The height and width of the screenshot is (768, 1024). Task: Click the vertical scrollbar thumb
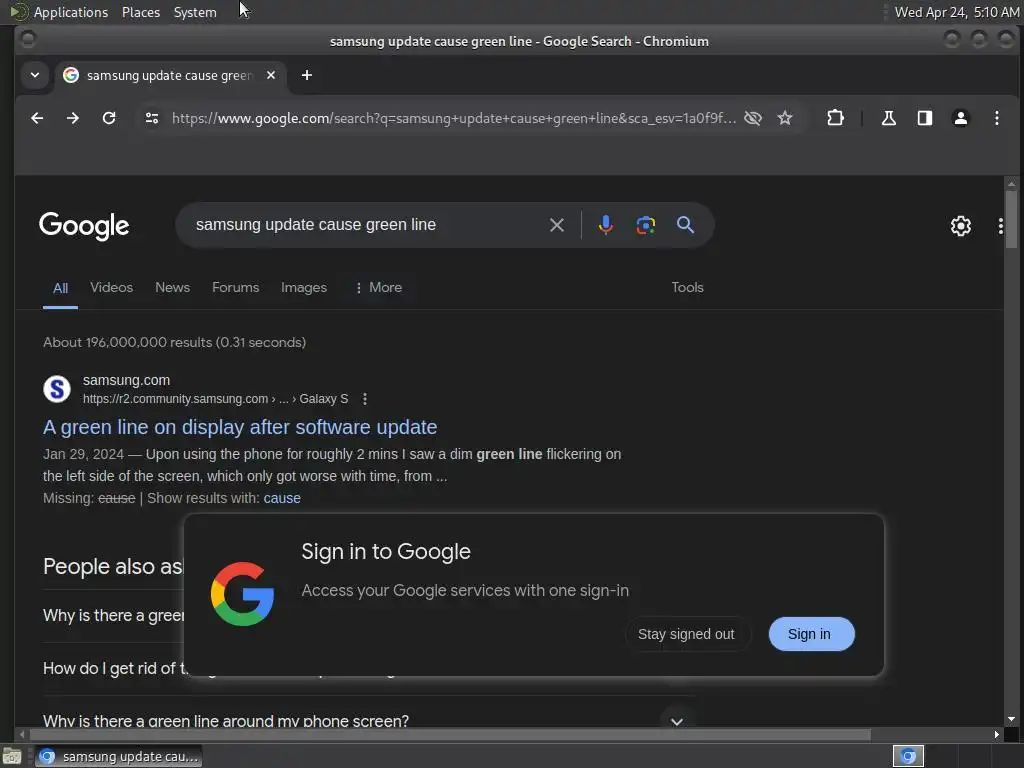point(1011,219)
